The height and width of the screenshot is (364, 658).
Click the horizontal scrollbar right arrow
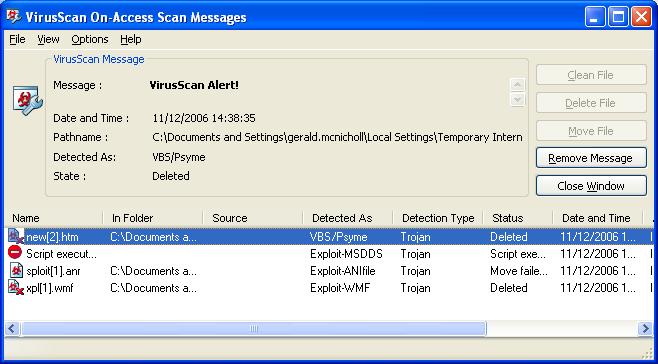coord(645,329)
